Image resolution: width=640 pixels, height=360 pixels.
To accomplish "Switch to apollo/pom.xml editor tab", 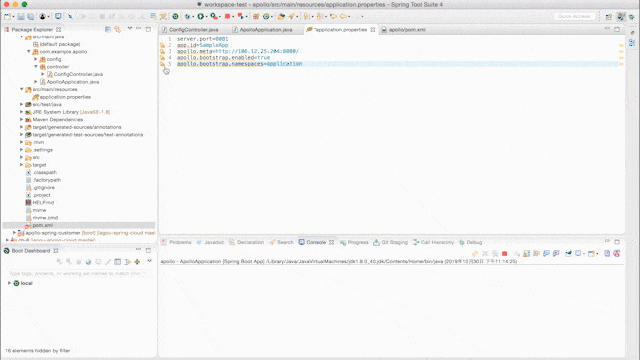I will tap(407, 30).
